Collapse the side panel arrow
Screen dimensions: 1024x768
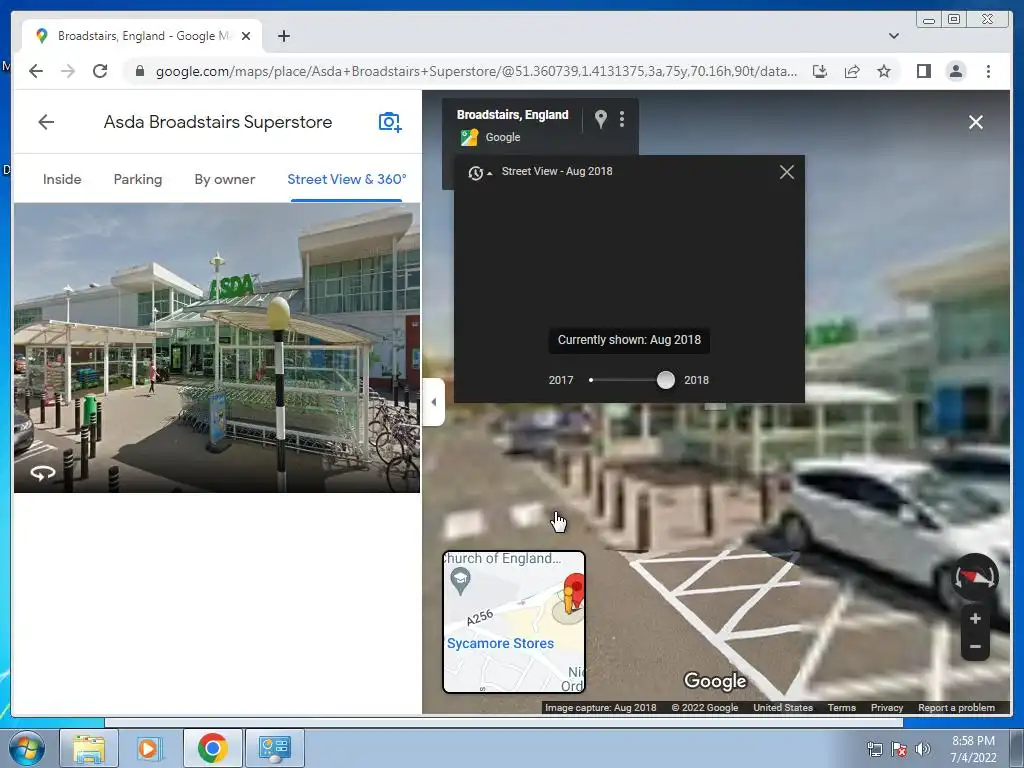pos(434,402)
